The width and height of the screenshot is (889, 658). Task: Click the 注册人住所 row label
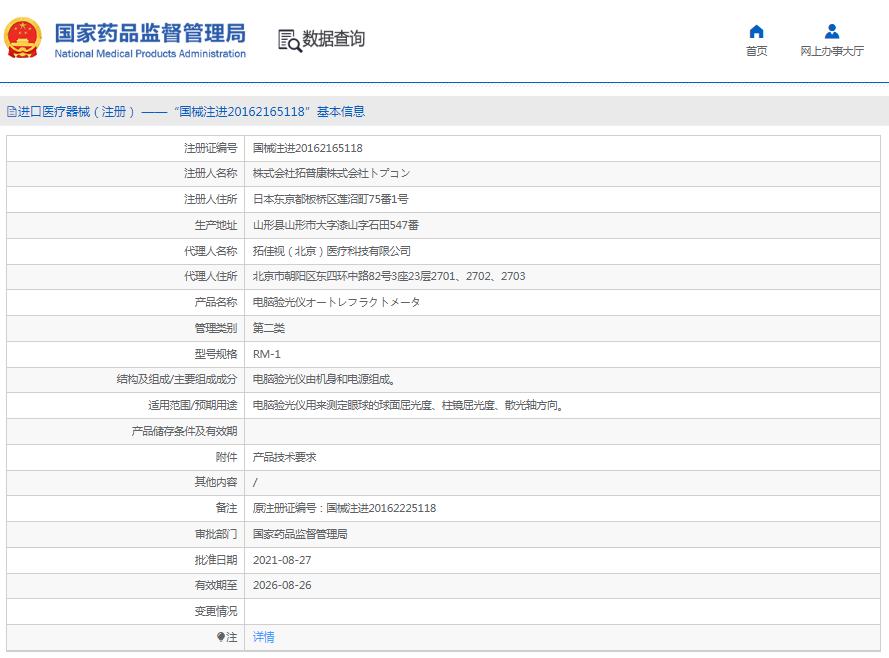(x=210, y=199)
